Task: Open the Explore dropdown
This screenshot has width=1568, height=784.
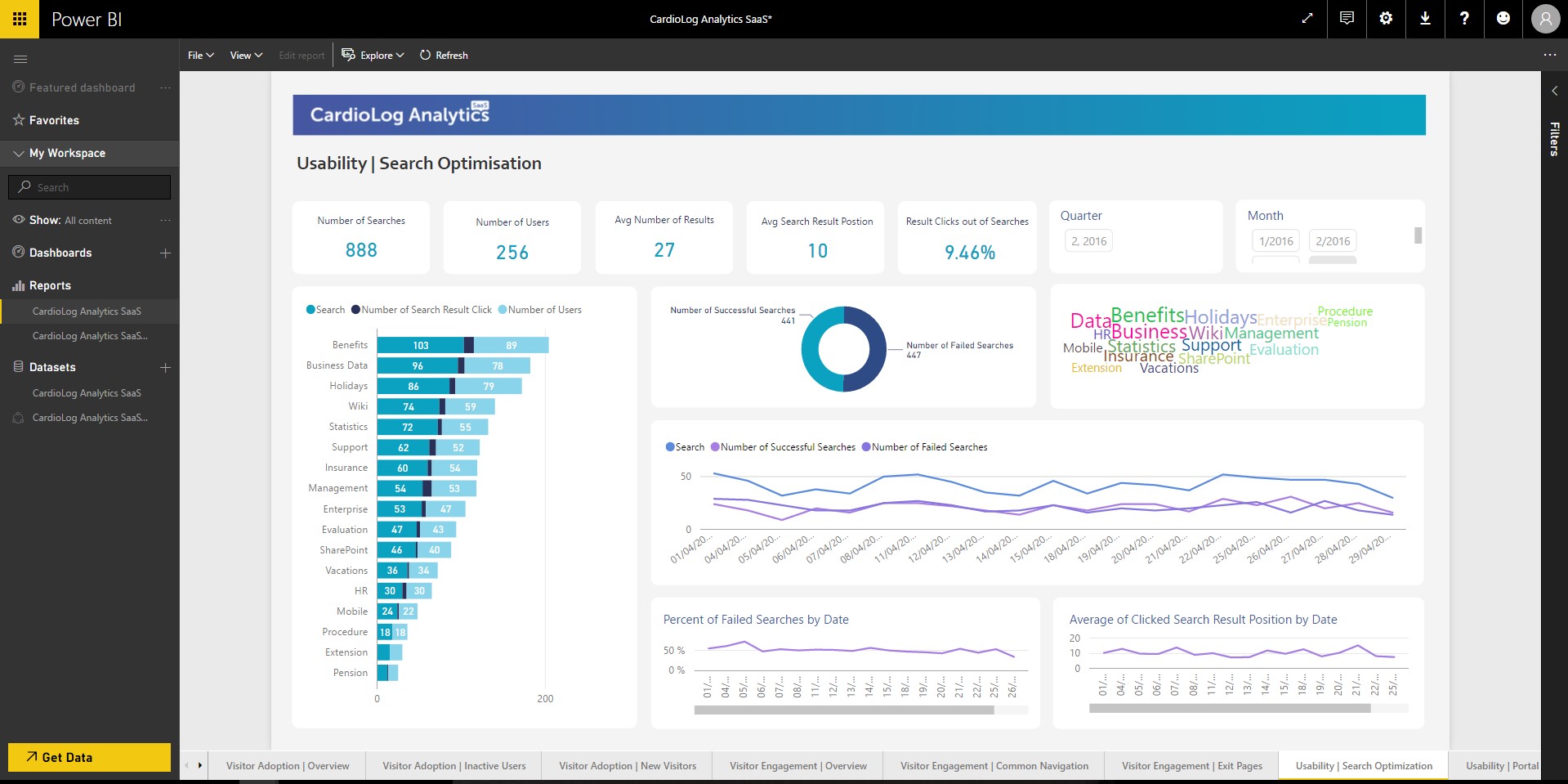Action: [373, 56]
